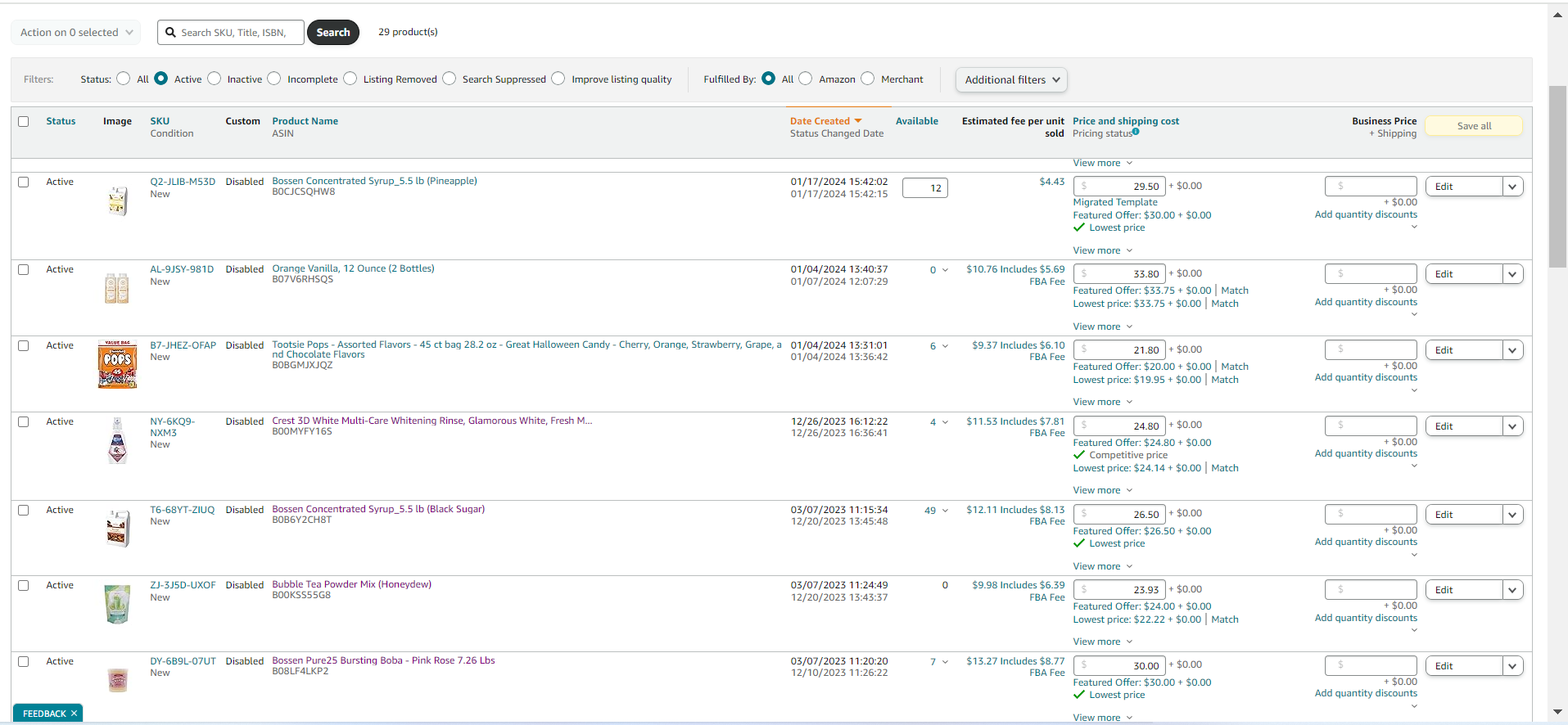Open the Edit dropdown arrow for Tootsie Pops
This screenshot has height=725, width=1568.
click(x=1513, y=350)
